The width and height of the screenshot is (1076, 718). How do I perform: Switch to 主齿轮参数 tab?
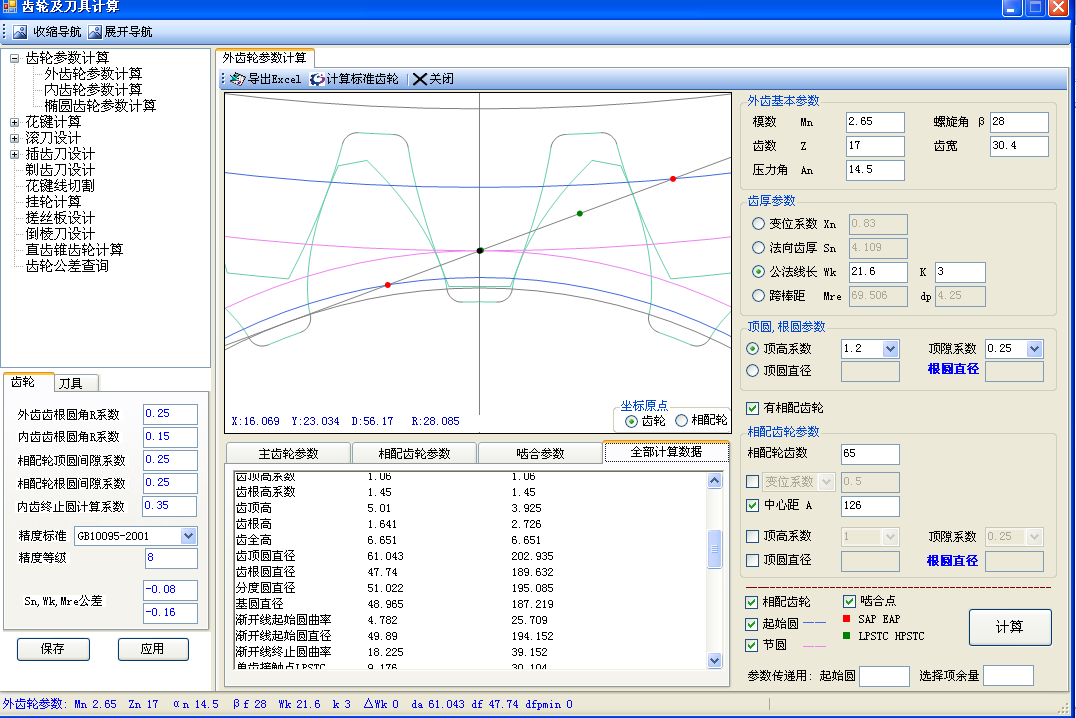click(x=288, y=454)
